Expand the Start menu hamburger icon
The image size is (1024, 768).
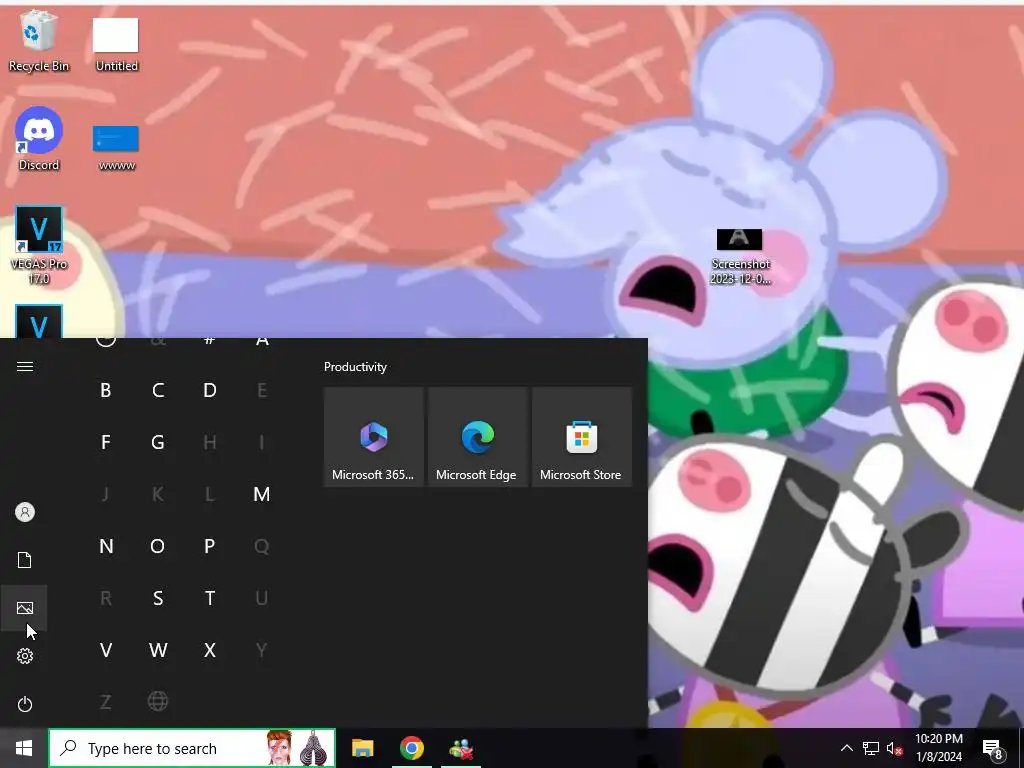pyautogui.click(x=25, y=366)
